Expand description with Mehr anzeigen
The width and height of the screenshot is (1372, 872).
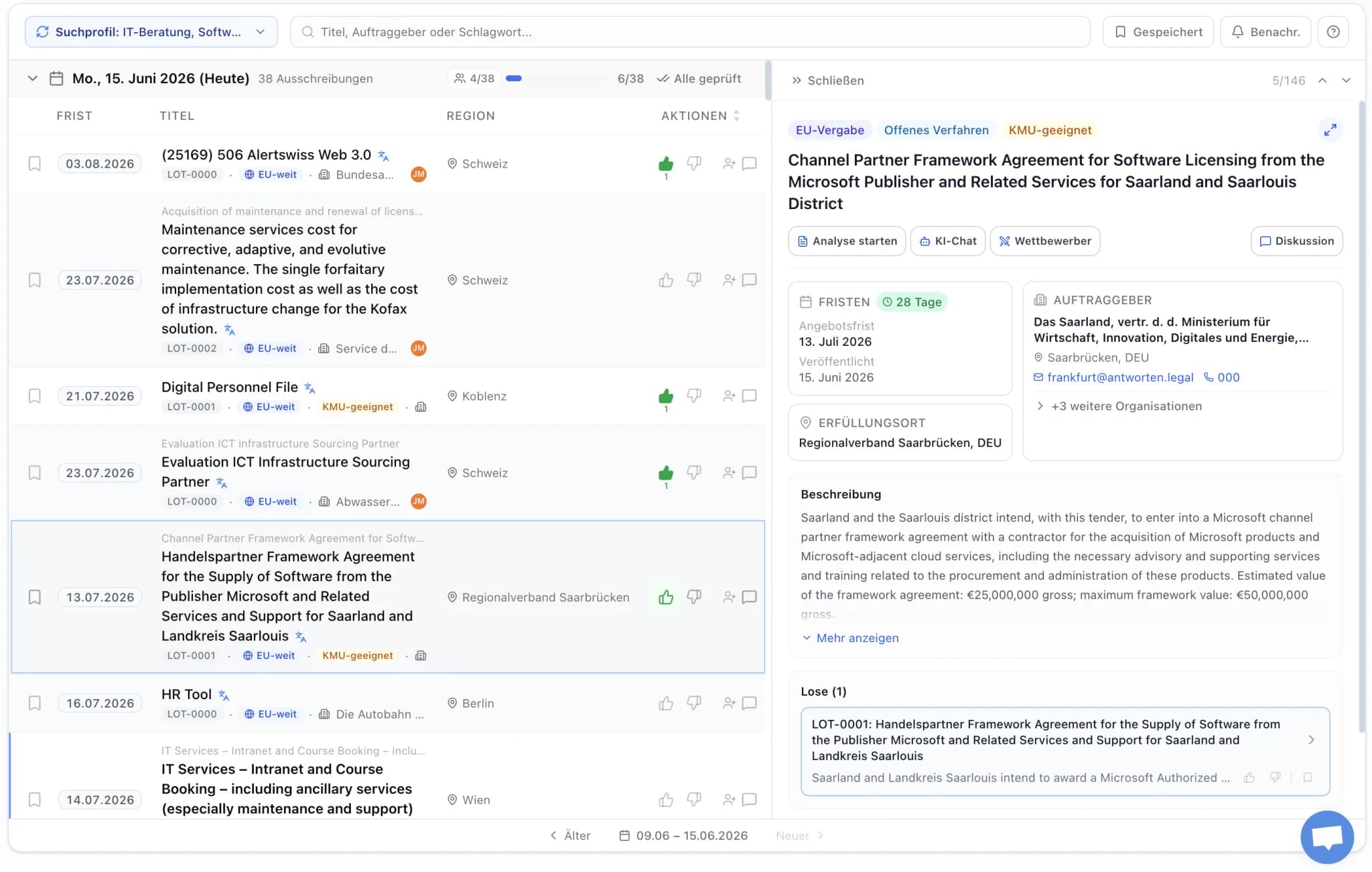(850, 638)
